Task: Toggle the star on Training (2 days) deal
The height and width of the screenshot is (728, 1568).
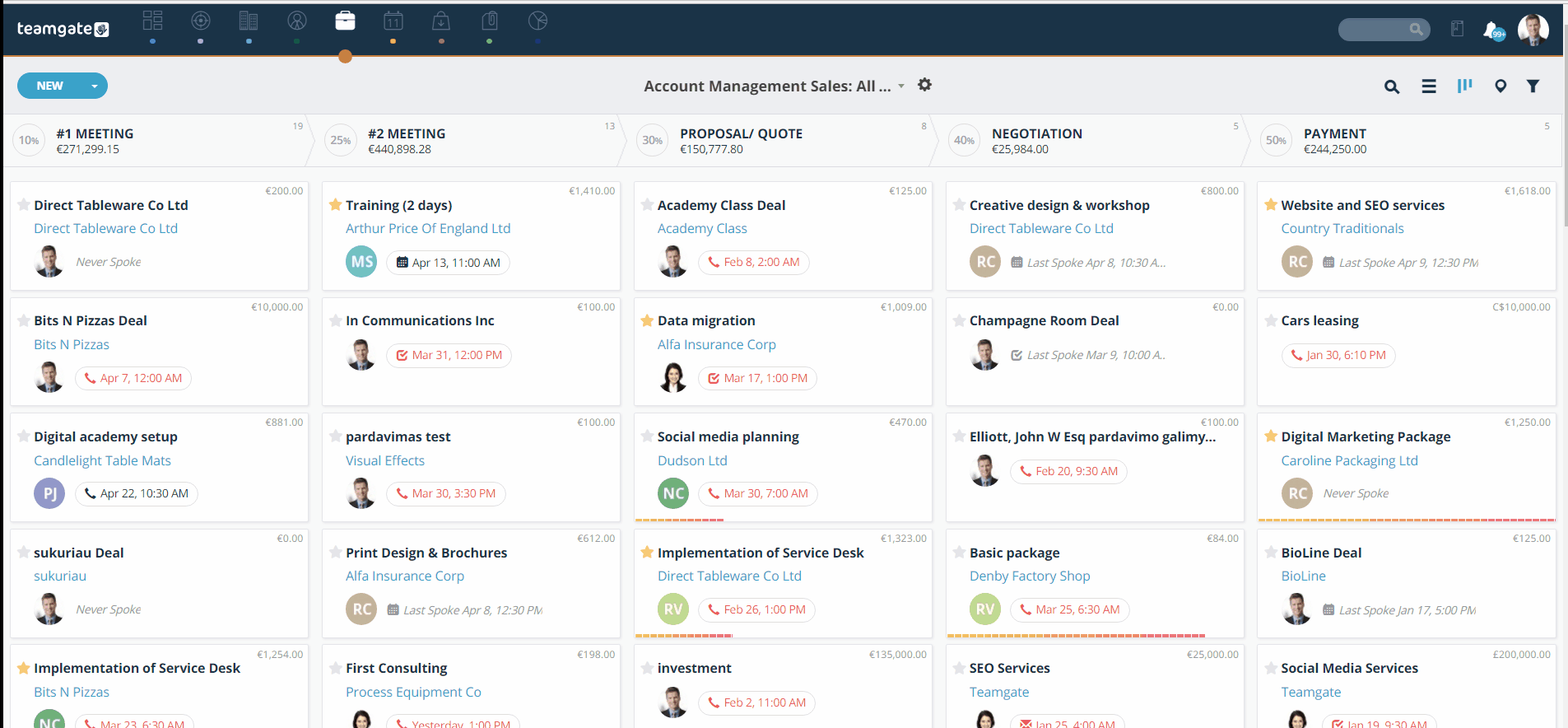Action: (x=335, y=204)
